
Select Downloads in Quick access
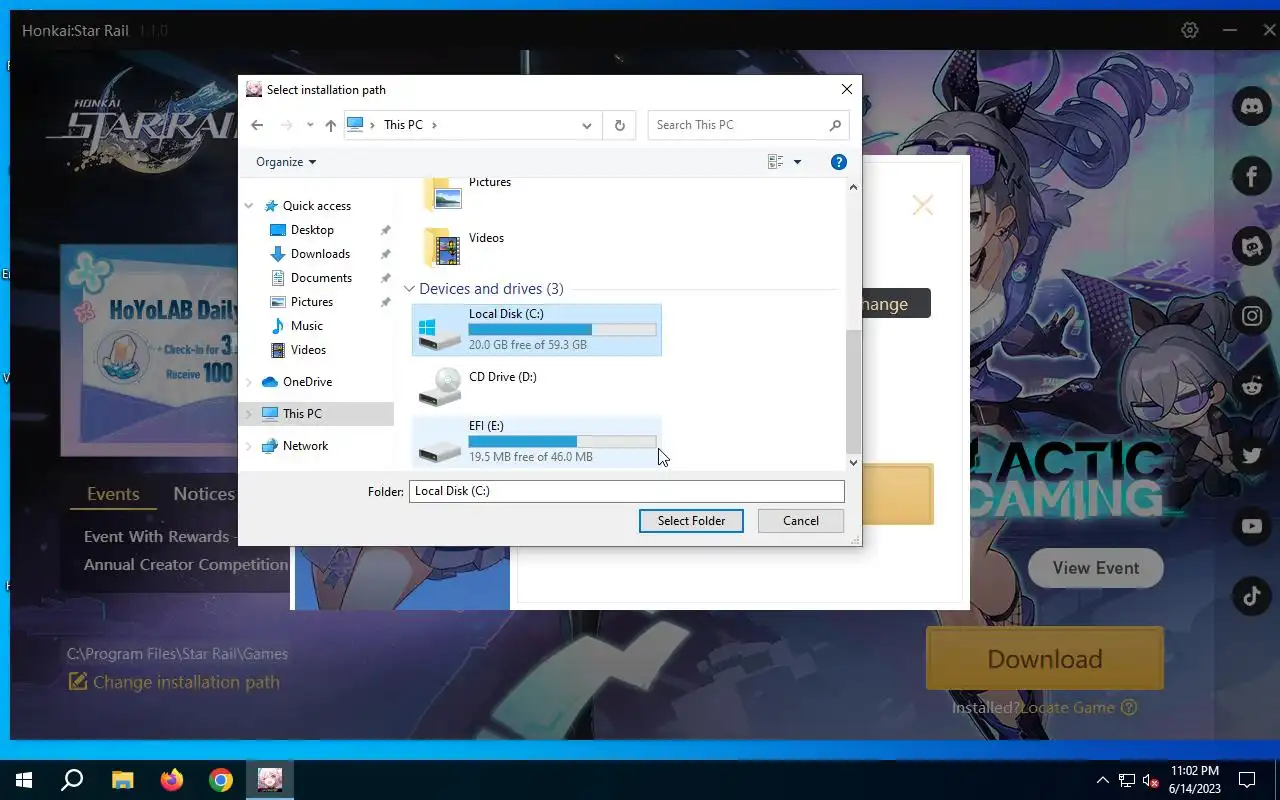[x=320, y=254]
